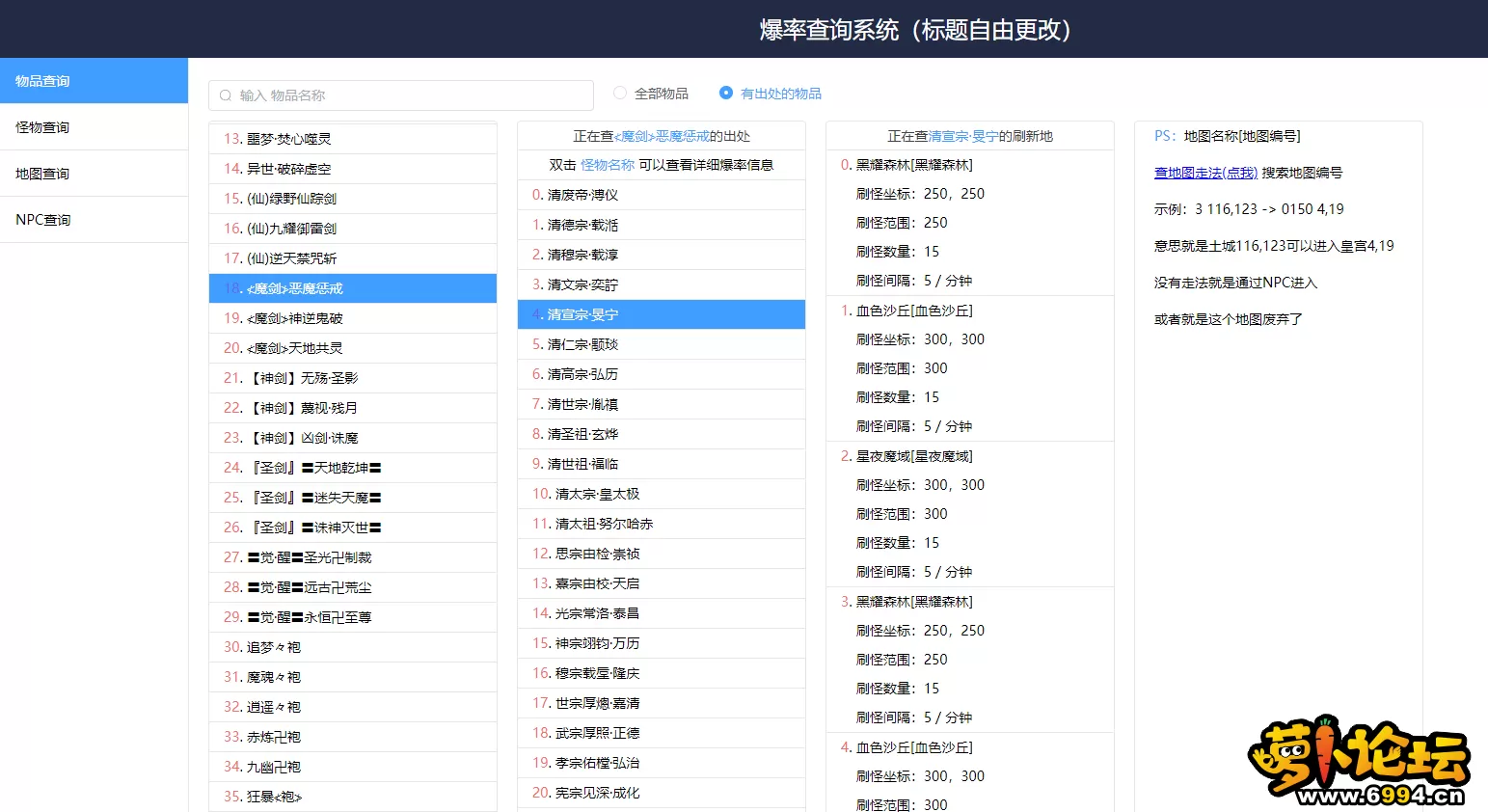This screenshot has width=1488, height=812.
Task: Choose monster 14. 光宗常洛·泰昌
Action: 662,613
